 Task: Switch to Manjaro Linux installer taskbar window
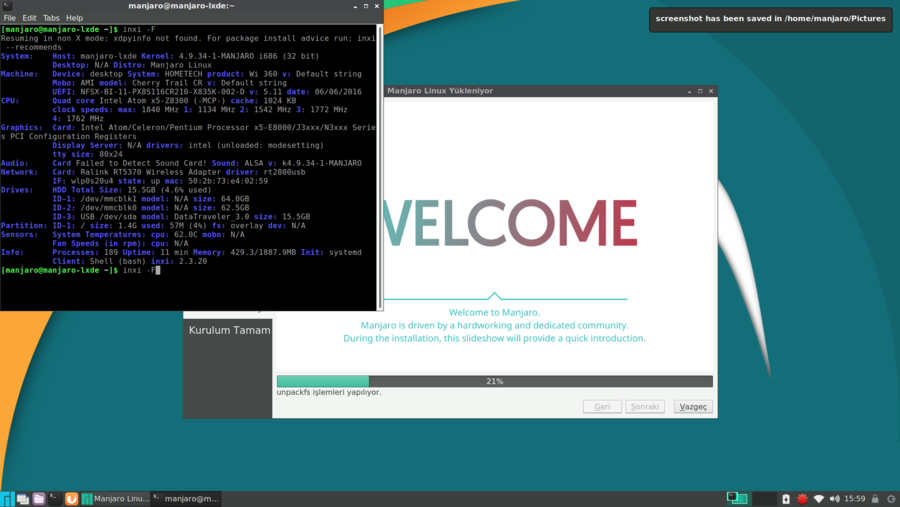pyautogui.click(x=115, y=499)
